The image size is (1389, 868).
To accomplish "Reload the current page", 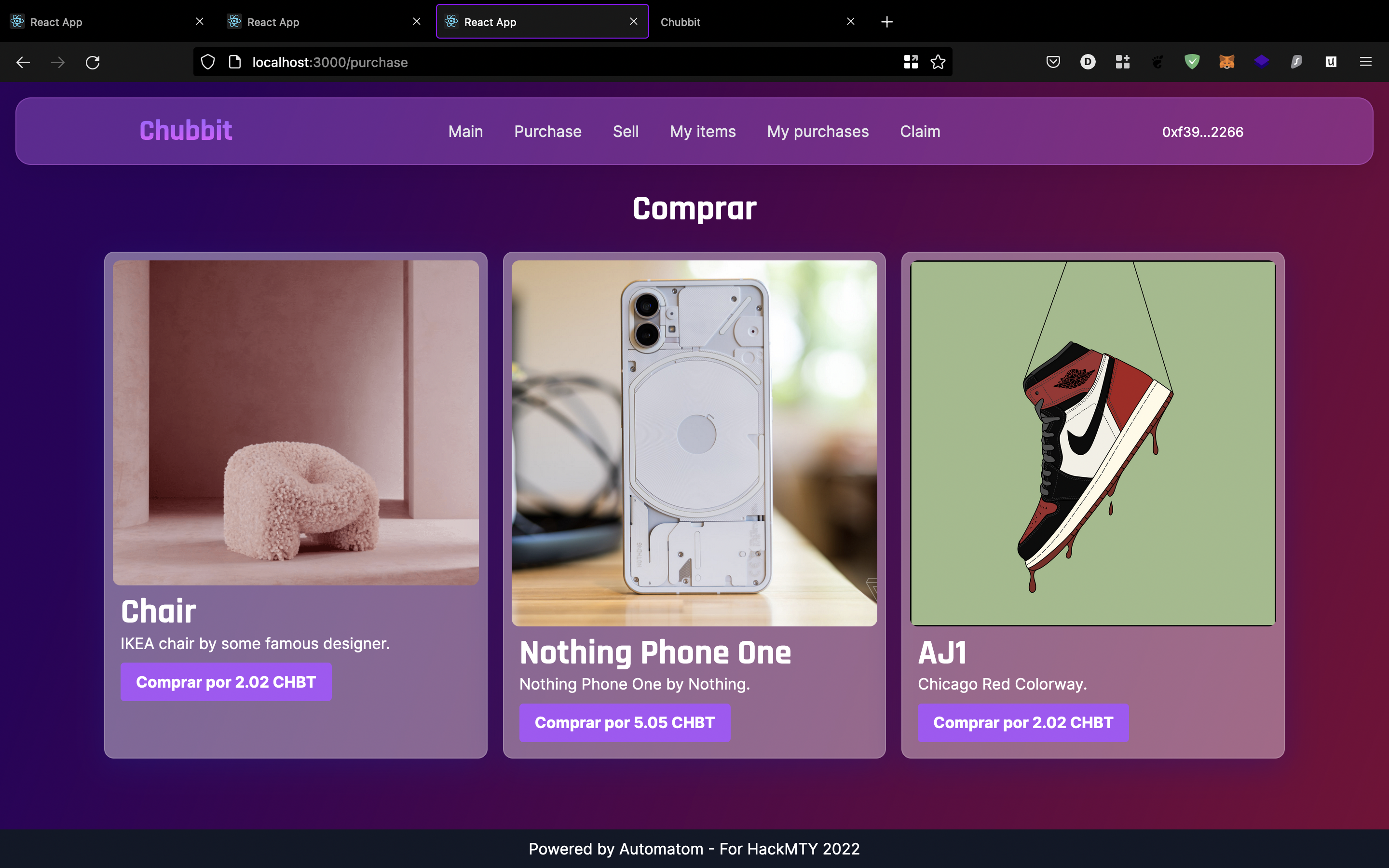I will click(x=93, y=62).
